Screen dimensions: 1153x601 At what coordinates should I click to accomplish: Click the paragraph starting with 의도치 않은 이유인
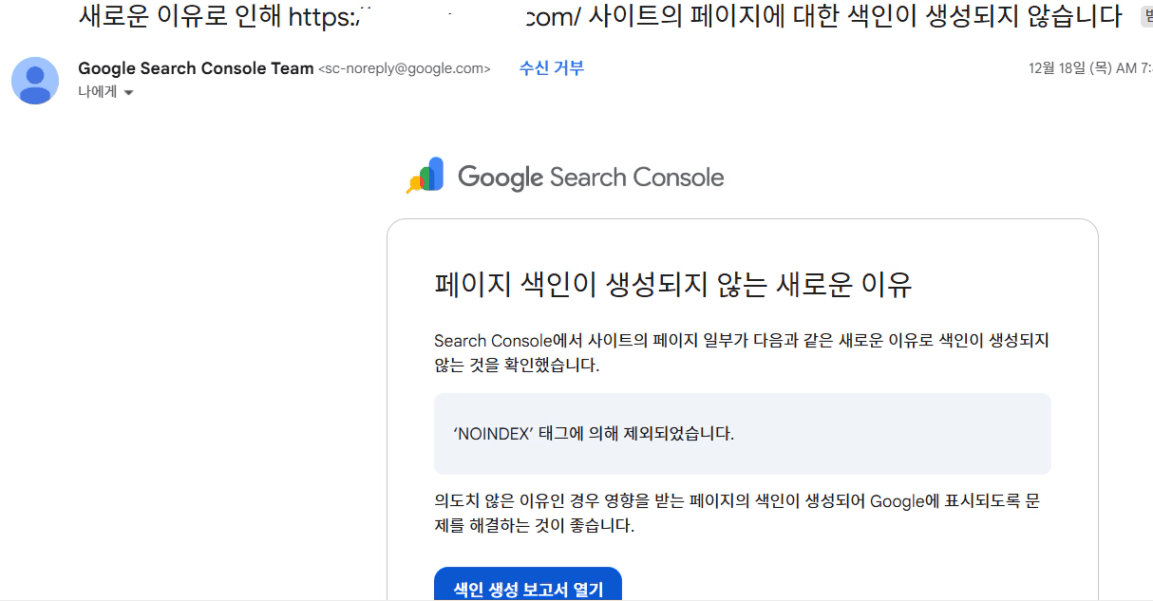click(737, 512)
